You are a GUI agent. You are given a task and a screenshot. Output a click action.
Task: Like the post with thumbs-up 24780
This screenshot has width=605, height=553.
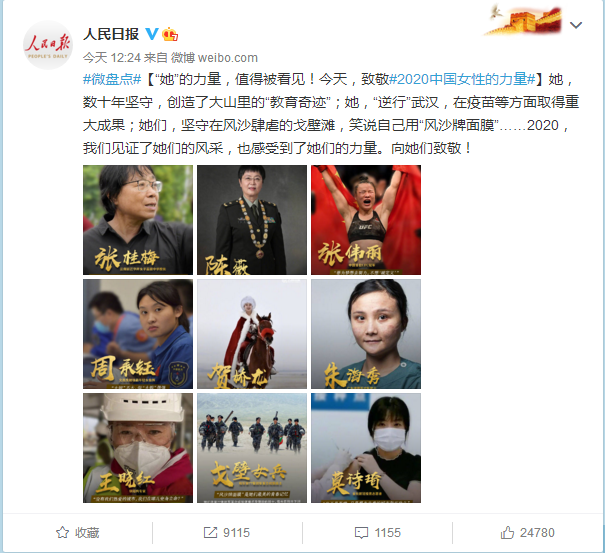point(507,533)
